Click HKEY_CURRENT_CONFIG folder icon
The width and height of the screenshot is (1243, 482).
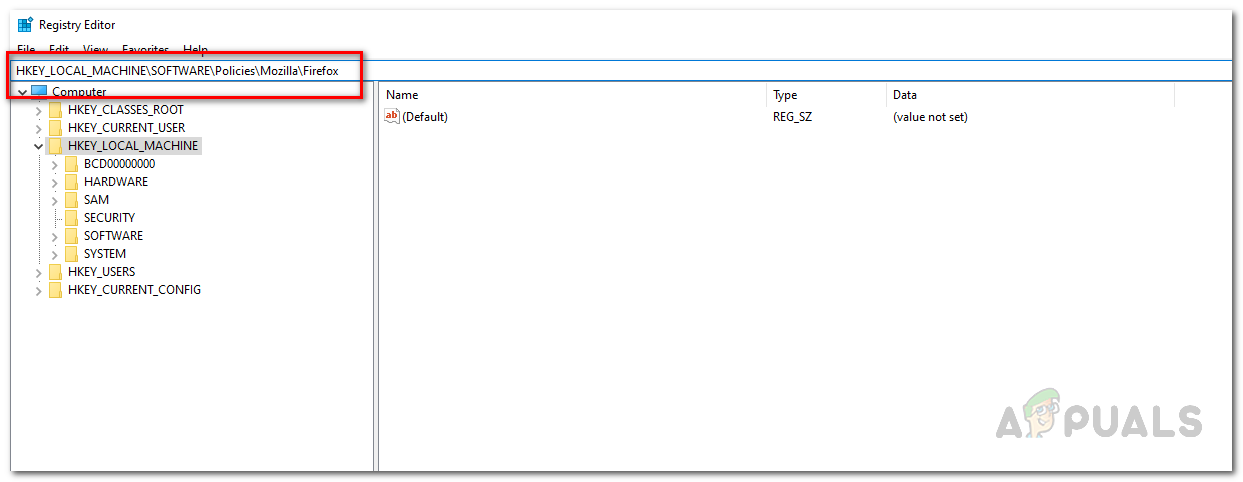[55, 290]
